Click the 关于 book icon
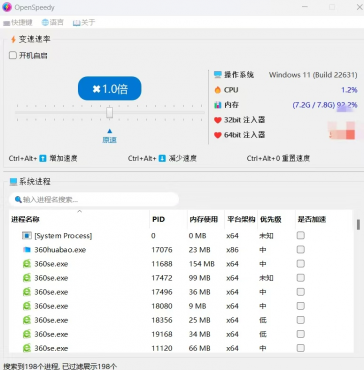The width and height of the screenshot is (364, 370). click(x=76, y=23)
